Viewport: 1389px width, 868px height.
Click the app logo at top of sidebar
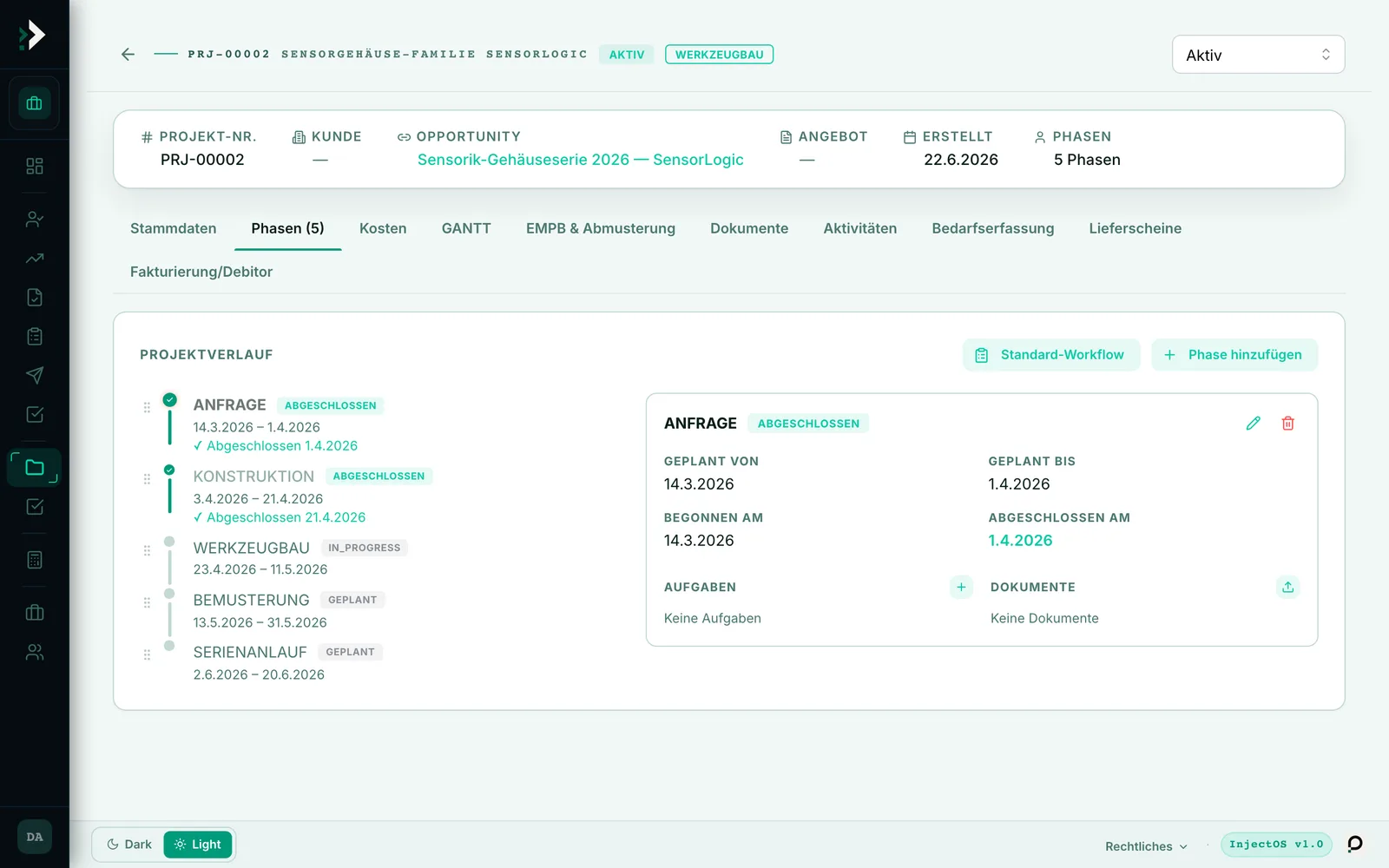(x=33, y=35)
